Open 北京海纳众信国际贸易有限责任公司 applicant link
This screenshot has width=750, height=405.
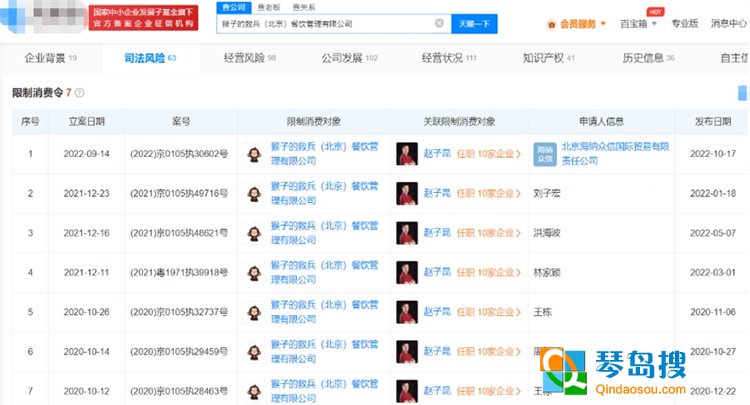pos(616,153)
